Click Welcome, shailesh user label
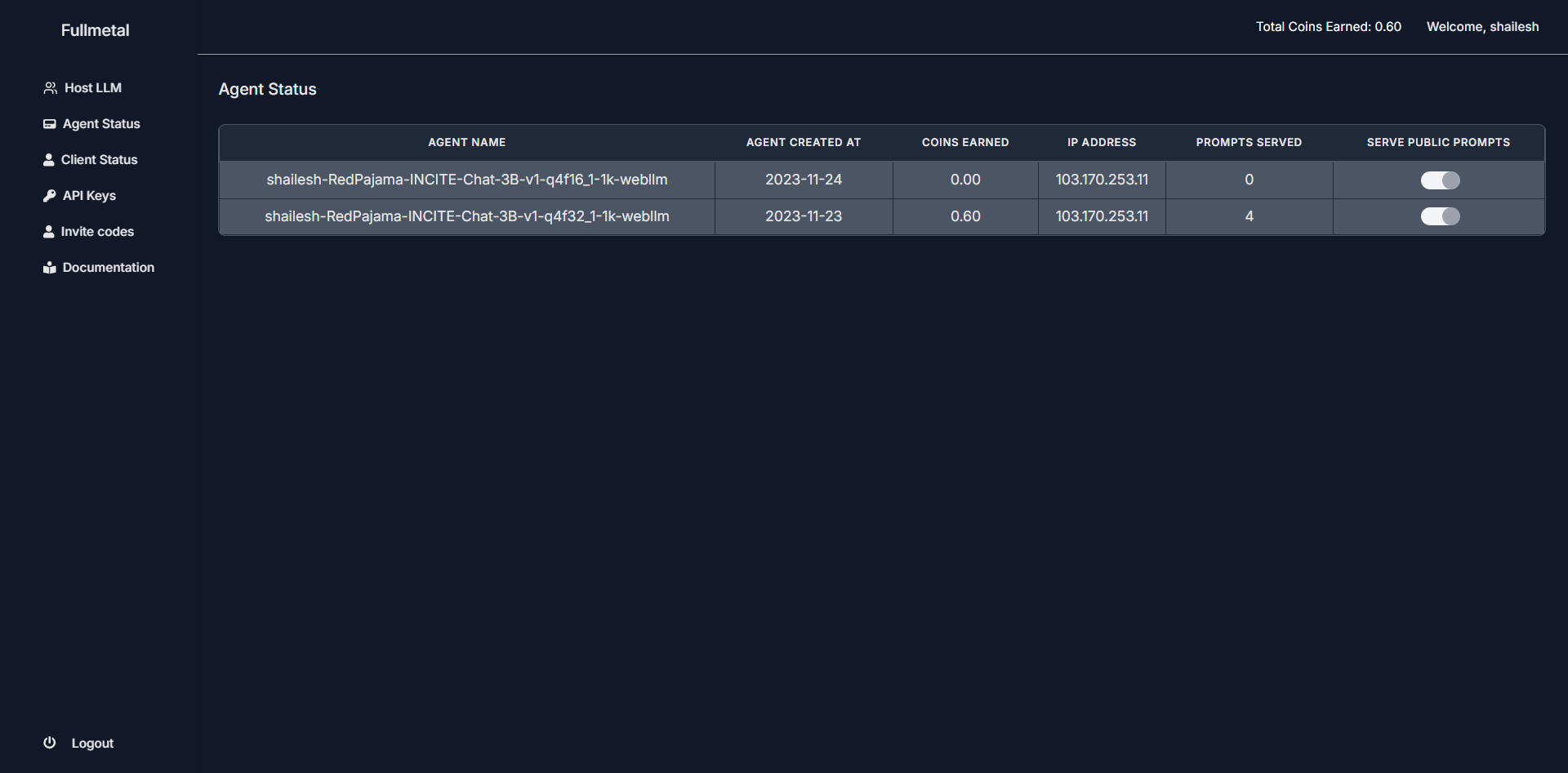This screenshot has height=773, width=1568. click(1482, 27)
